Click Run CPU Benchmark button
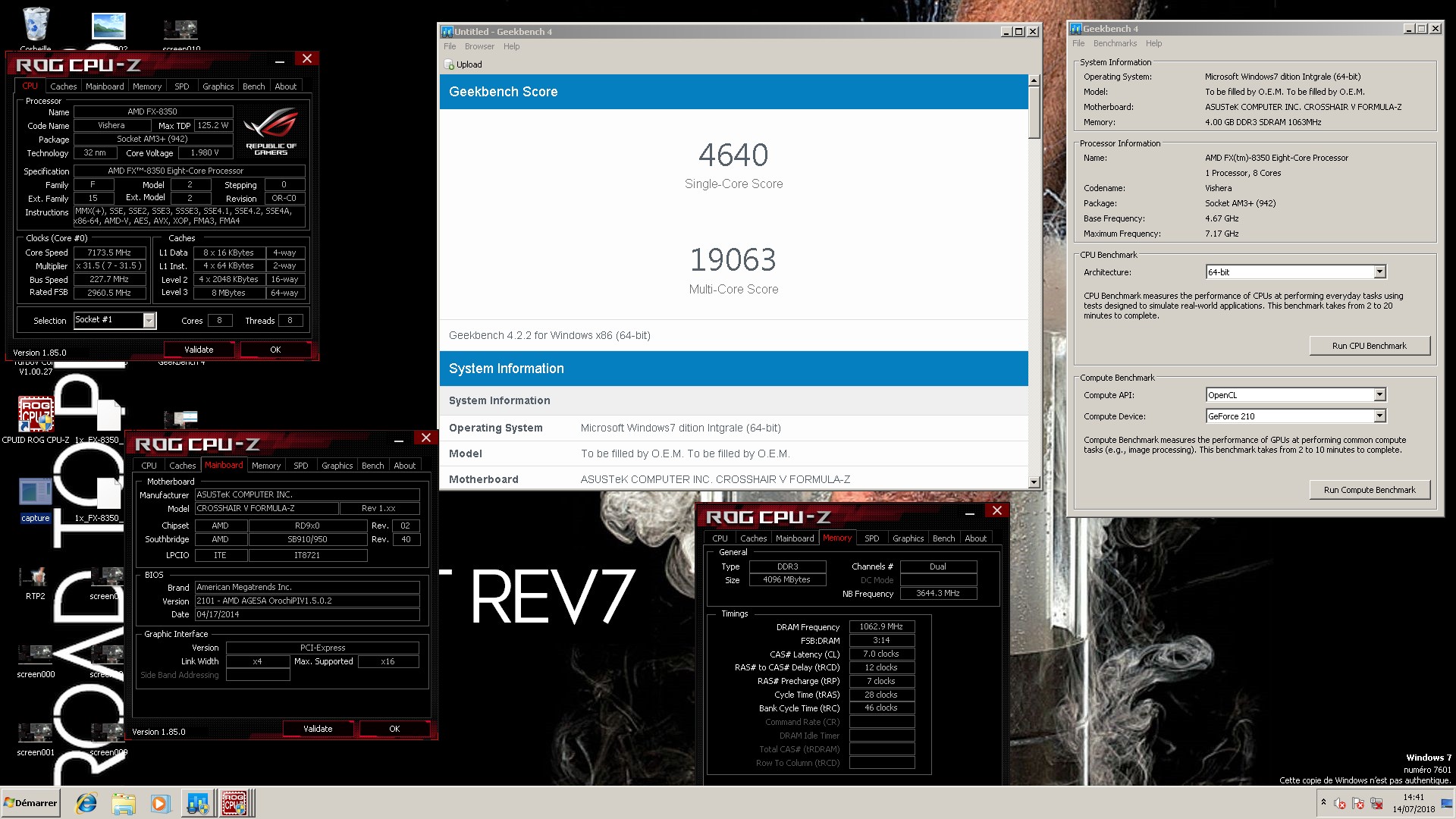Image resolution: width=1456 pixels, height=819 pixels. coord(1369,346)
